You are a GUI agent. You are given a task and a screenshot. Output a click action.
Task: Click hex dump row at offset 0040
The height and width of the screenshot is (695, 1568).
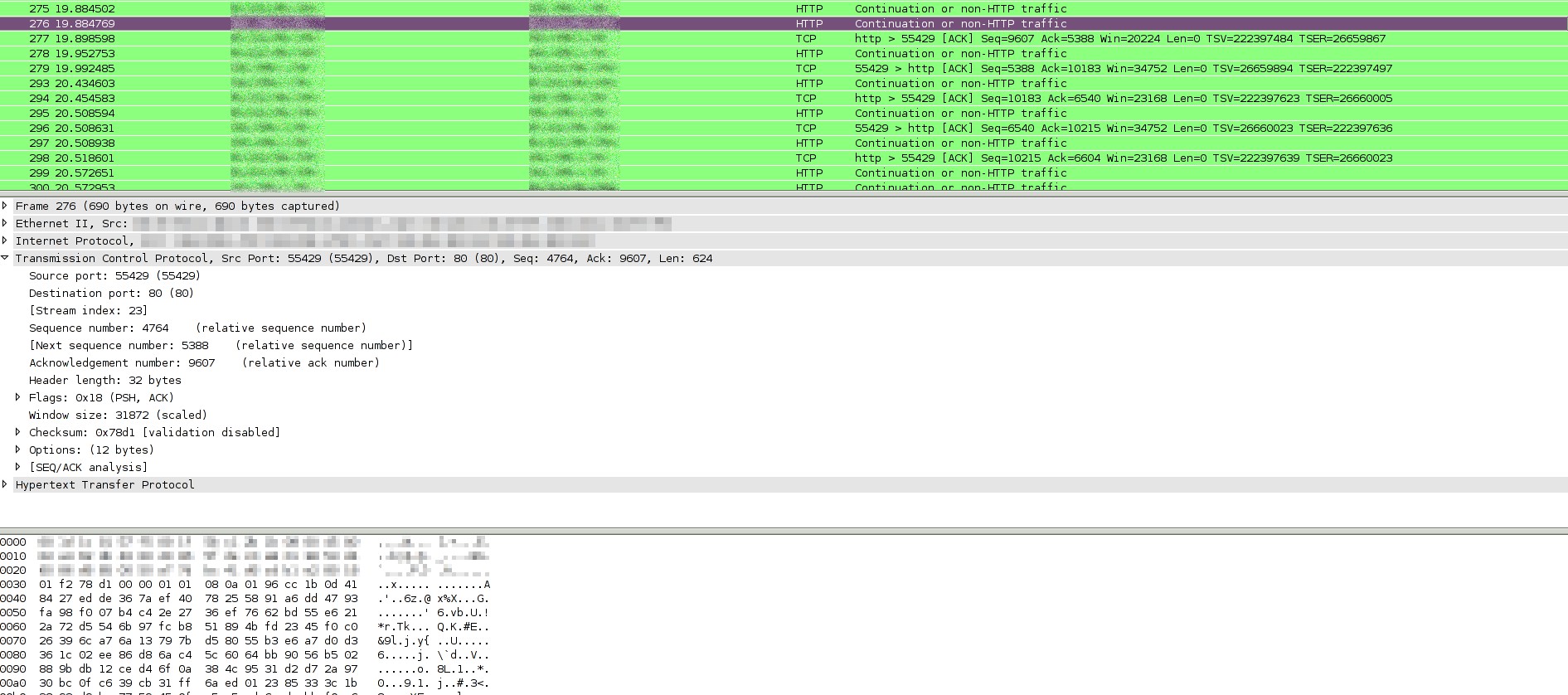(x=245, y=598)
